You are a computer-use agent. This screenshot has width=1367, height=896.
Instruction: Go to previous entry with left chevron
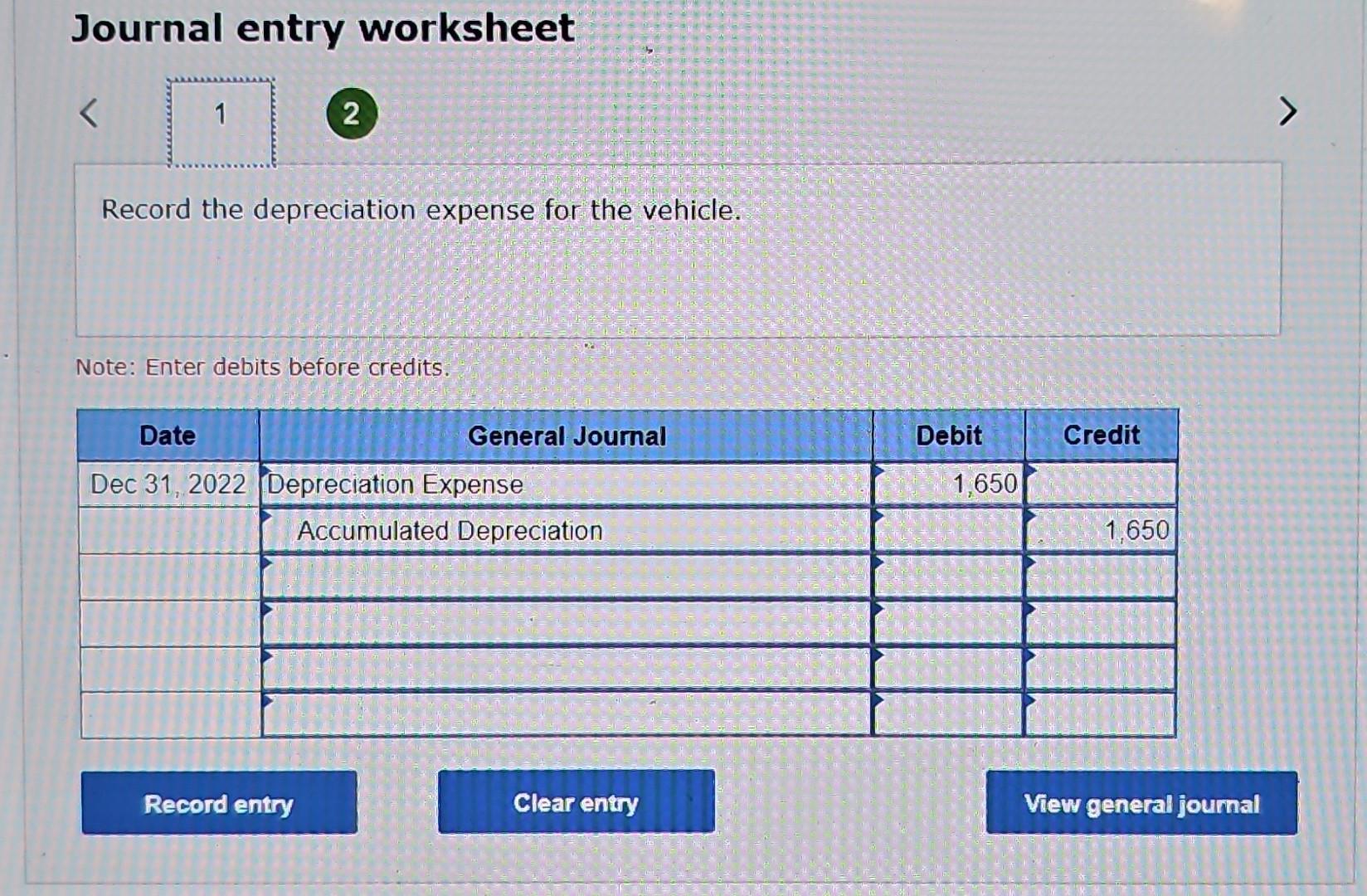click(x=89, y=113)
